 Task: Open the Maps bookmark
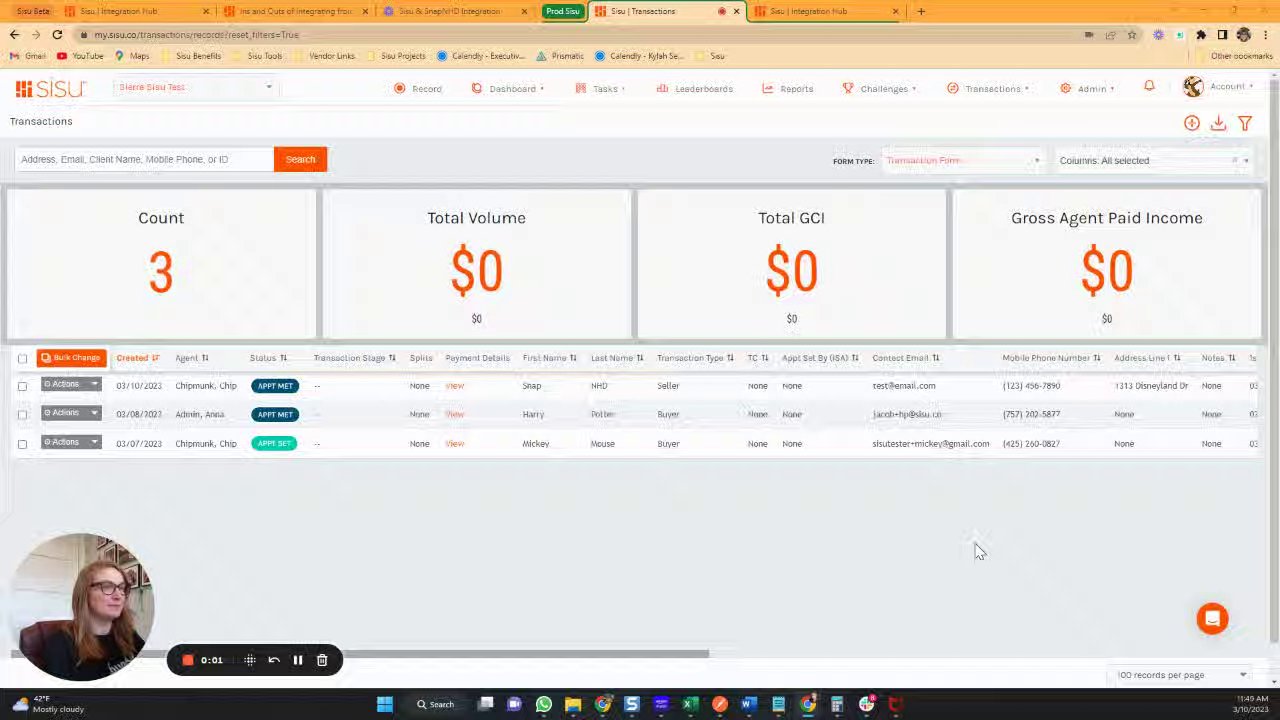(132, 56)
